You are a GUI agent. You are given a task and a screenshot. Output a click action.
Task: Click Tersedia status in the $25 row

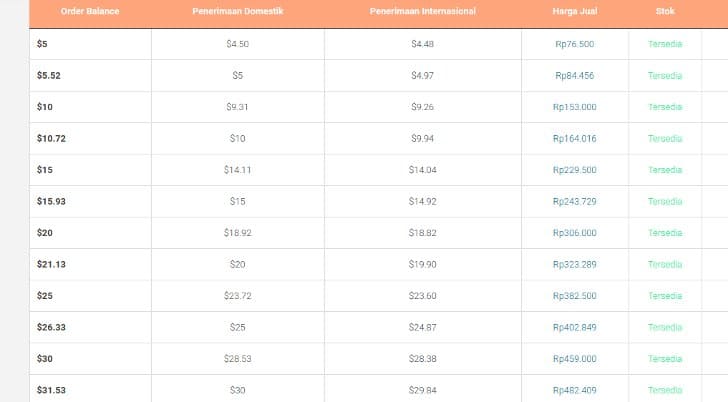pyautogui.click(x=665, y=296)
